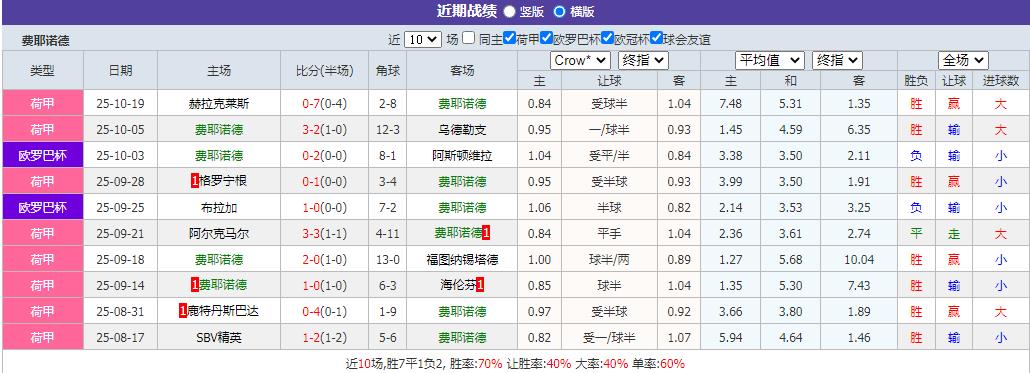Screen dimensions: 1030x373
Task: Click the 13-0 corner count cell
Action: [388, 259]
